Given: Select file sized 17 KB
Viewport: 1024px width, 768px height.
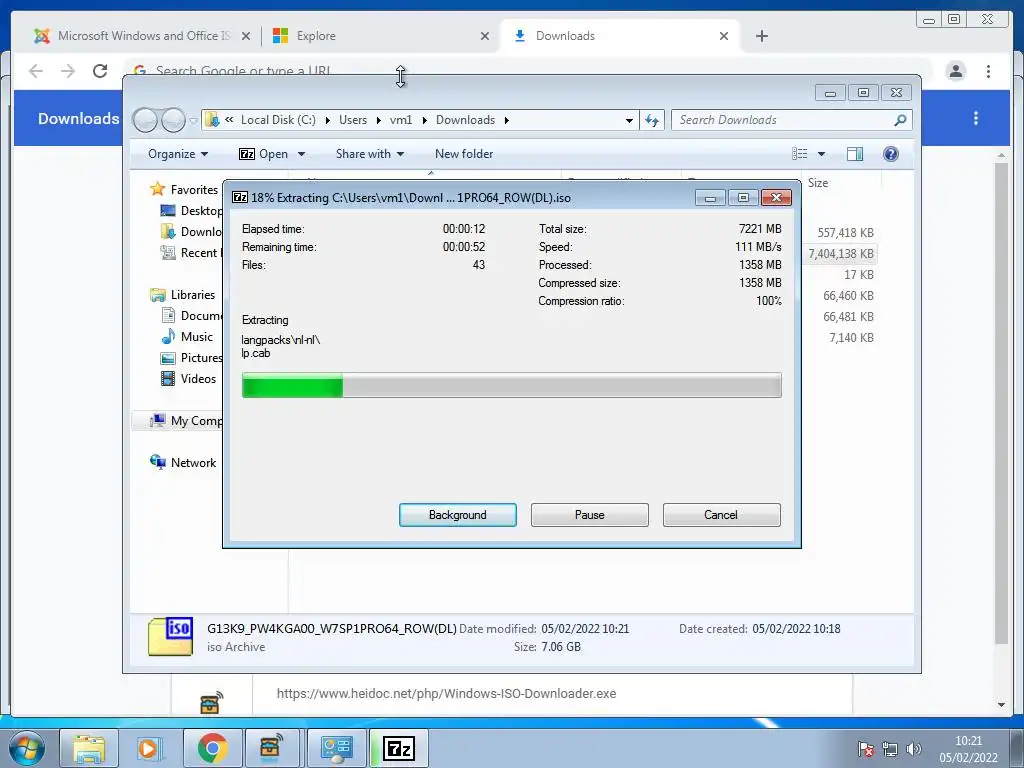Looking at the screenshot, I should pyautogui.click(x=858, y=274).
